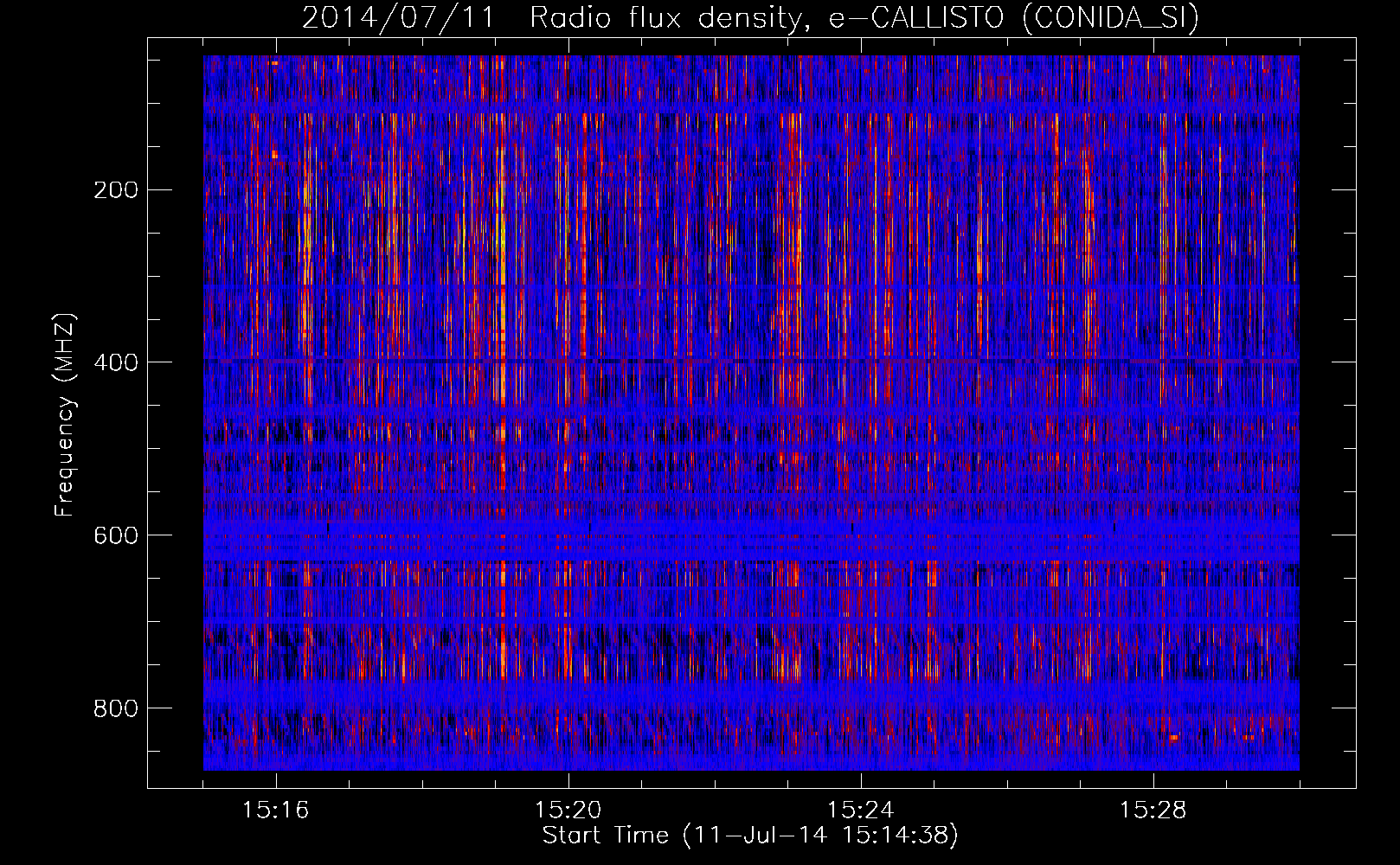Click the spectrogram data area
The image size is (1400, 865).
click(751, 413)
